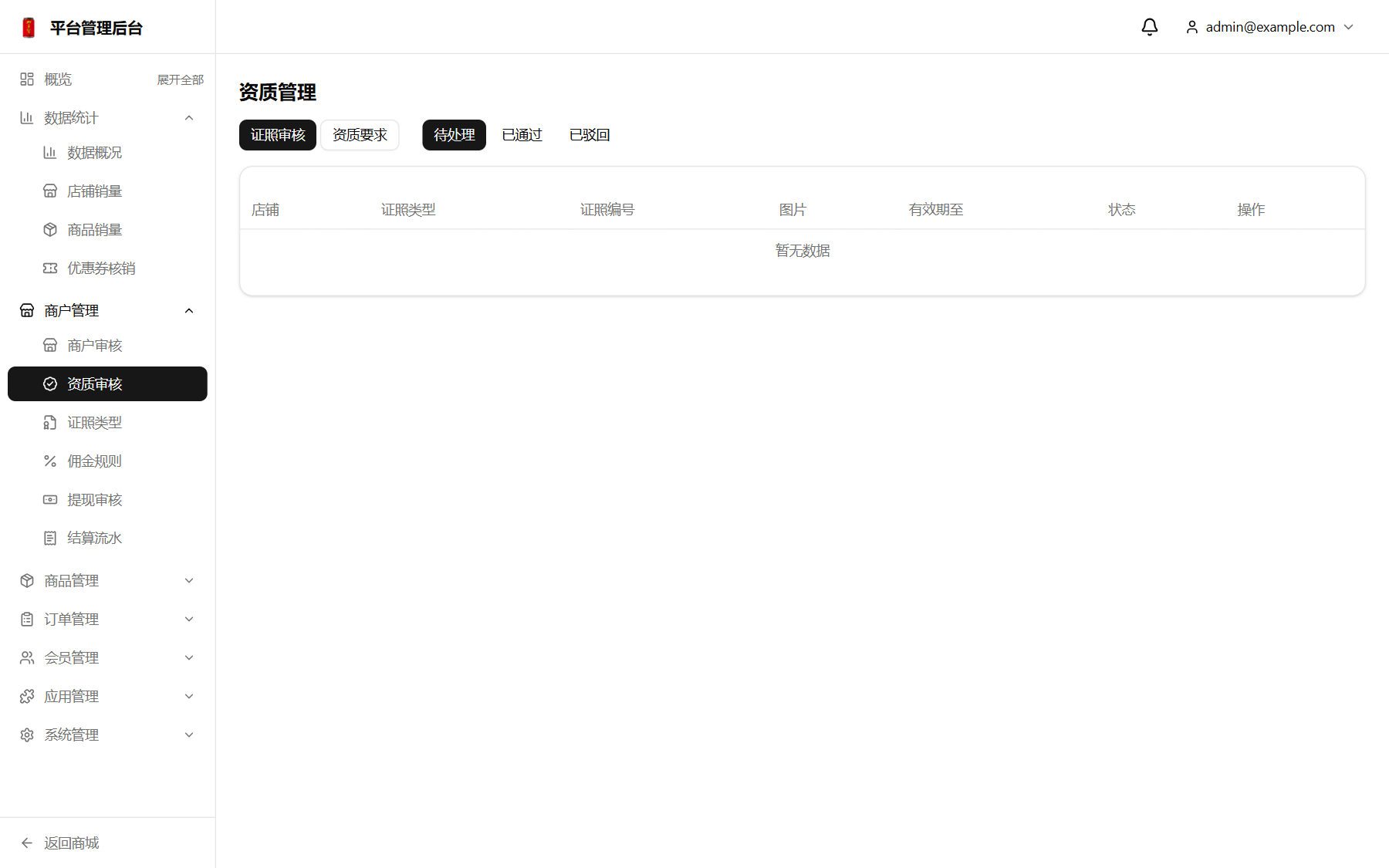Expand the 订单管理 section chevron
This screenshot has width=1389, height=868.
(x=189, y=619)
